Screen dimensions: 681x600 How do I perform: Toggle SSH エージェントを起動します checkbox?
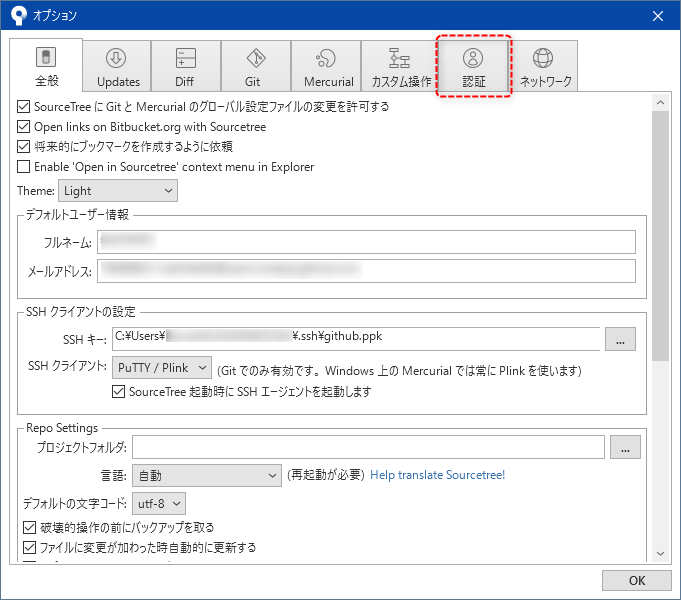pos(118,392)
